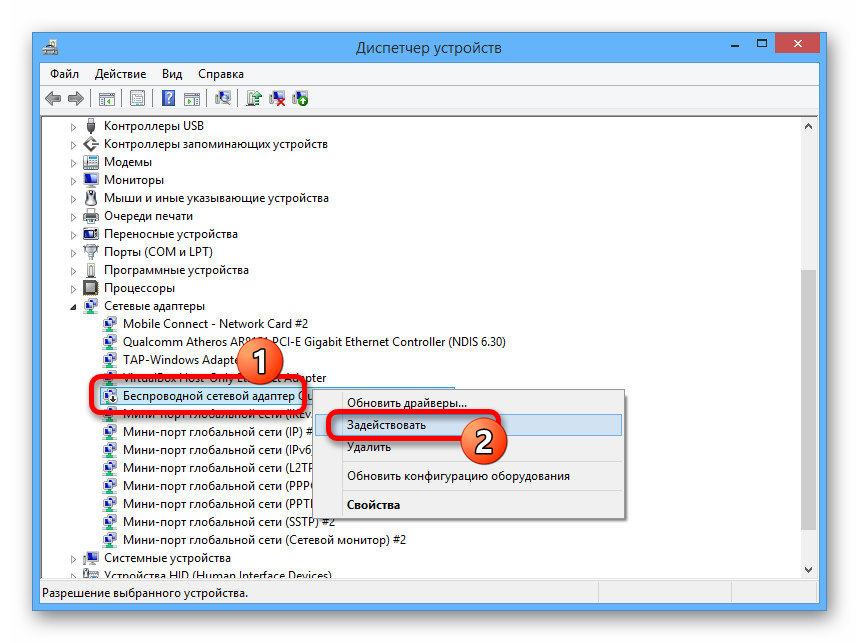Click the blue question mark Help icon
Viewport: 859px width, 643px height.
(x=168, y=99)
